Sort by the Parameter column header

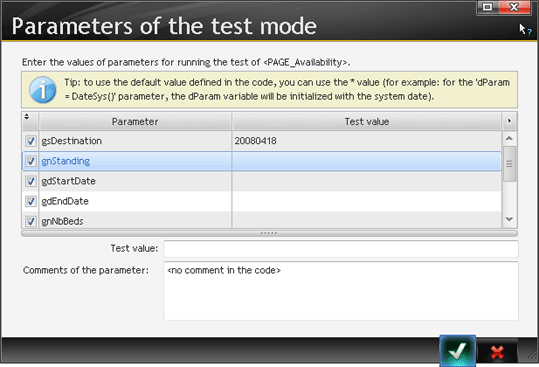pos(135,122)
